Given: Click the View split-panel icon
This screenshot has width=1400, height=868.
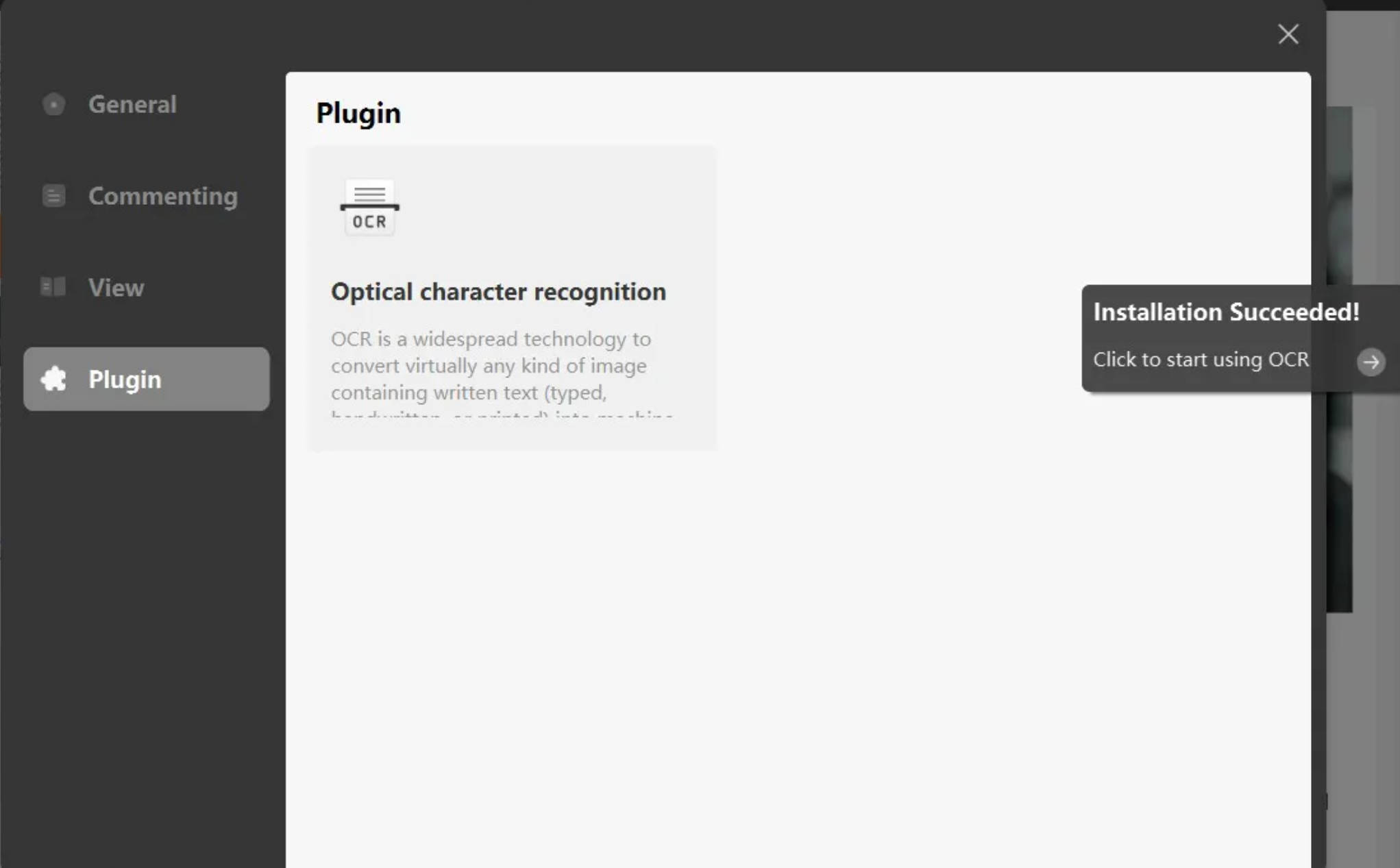Looking at the screenshot, I should click(x=53, y=287).
